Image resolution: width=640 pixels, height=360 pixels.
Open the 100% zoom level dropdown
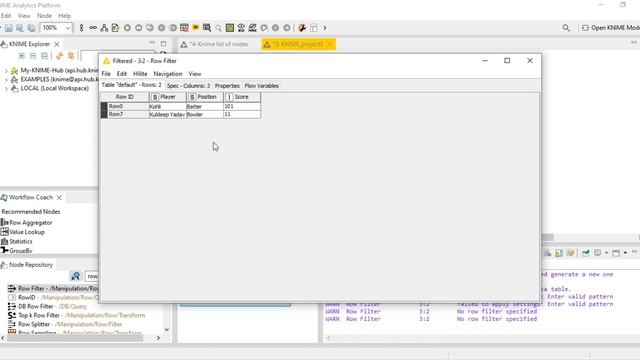(68, 28)
